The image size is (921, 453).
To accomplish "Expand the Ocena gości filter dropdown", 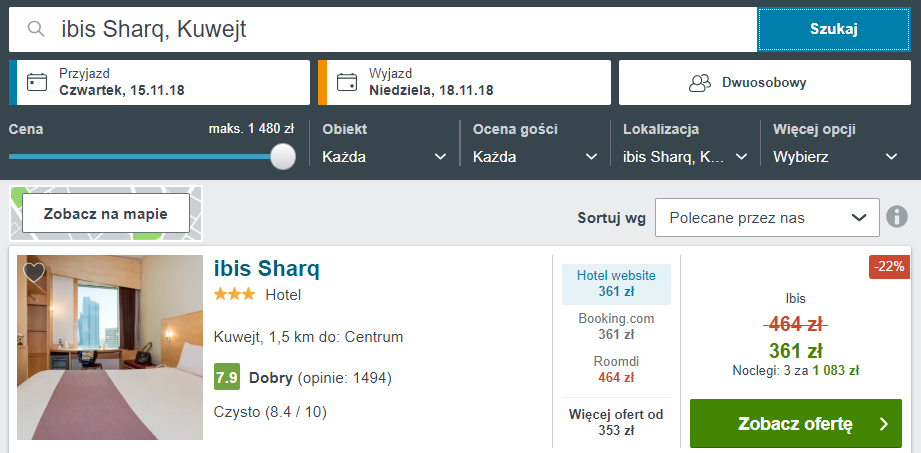I will click(535, 157).
